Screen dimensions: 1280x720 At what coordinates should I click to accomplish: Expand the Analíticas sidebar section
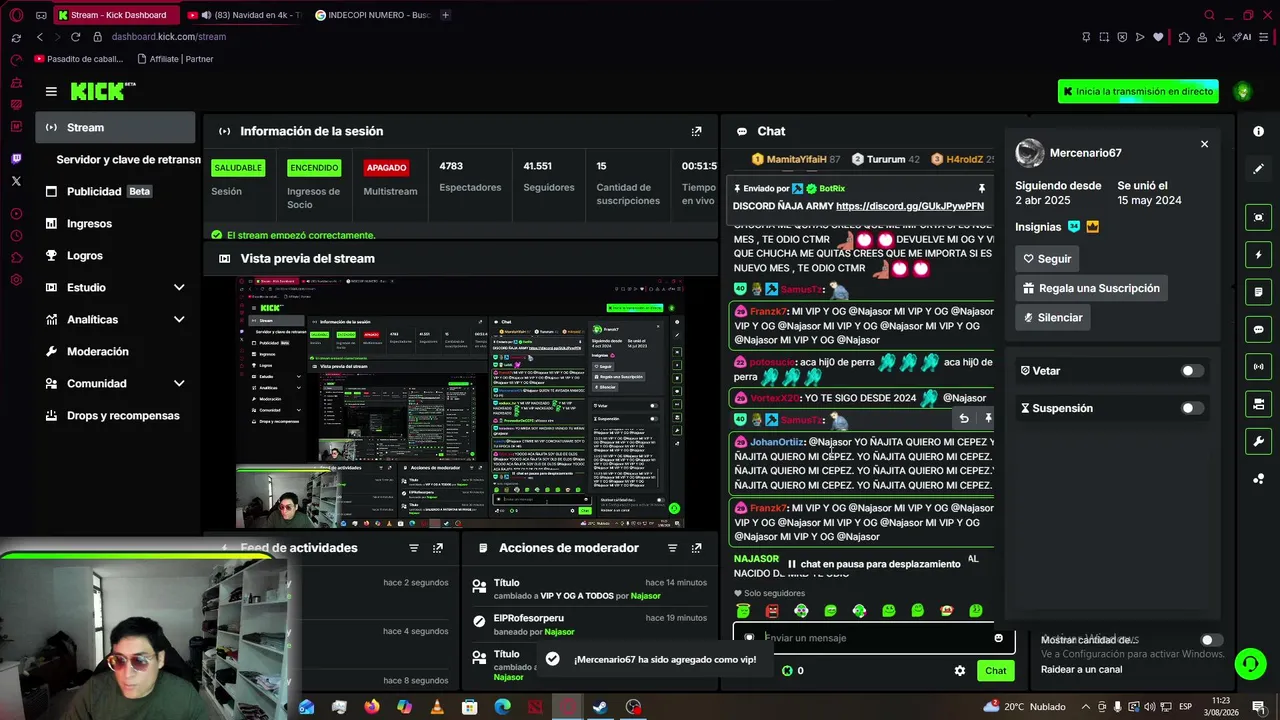(x=179, y=320)
